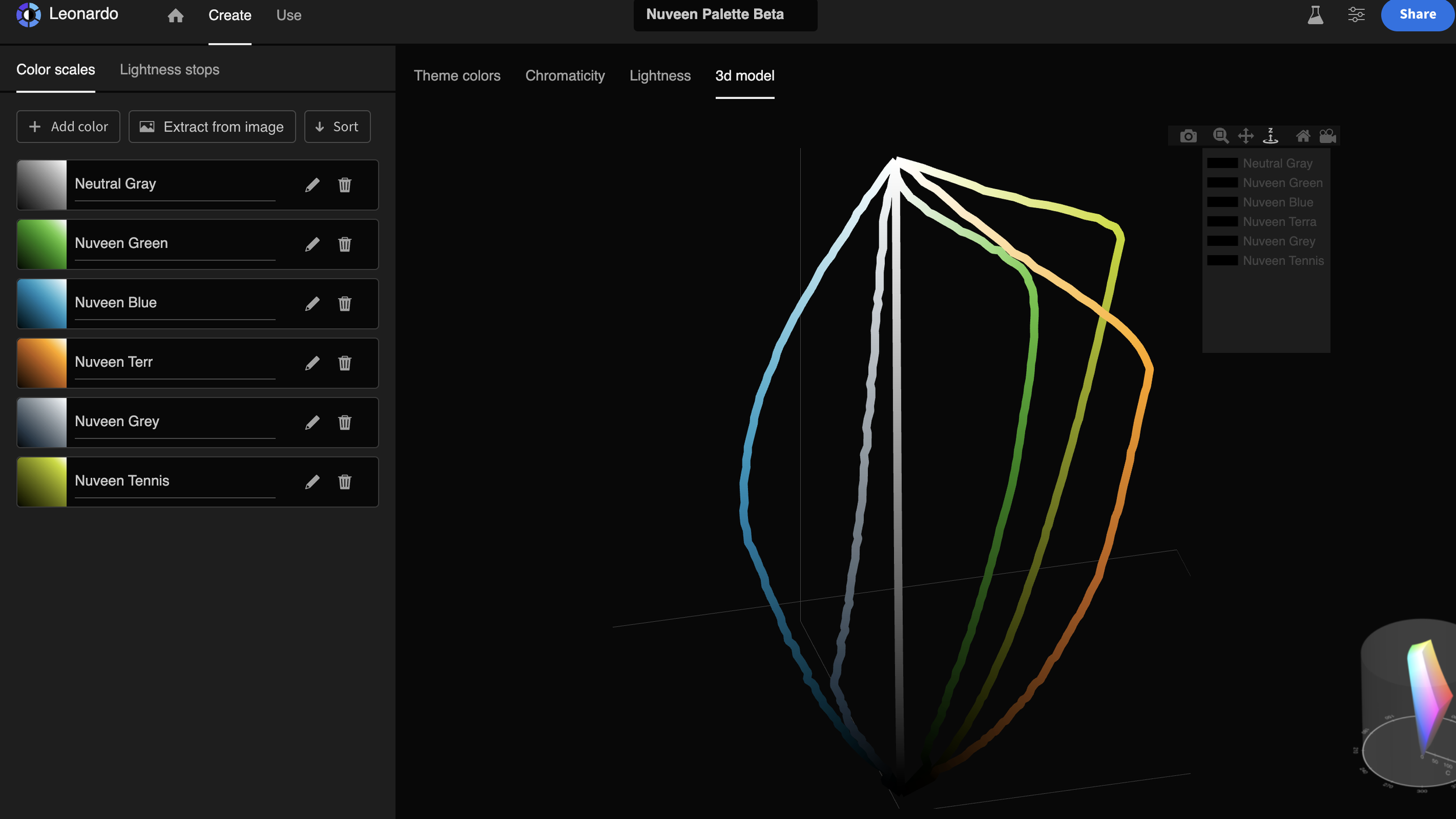Switch to Lightness view
Image resolution: width=1456 pixels, height=819 pixels.
pyautogui.click(x=660, y=76)
